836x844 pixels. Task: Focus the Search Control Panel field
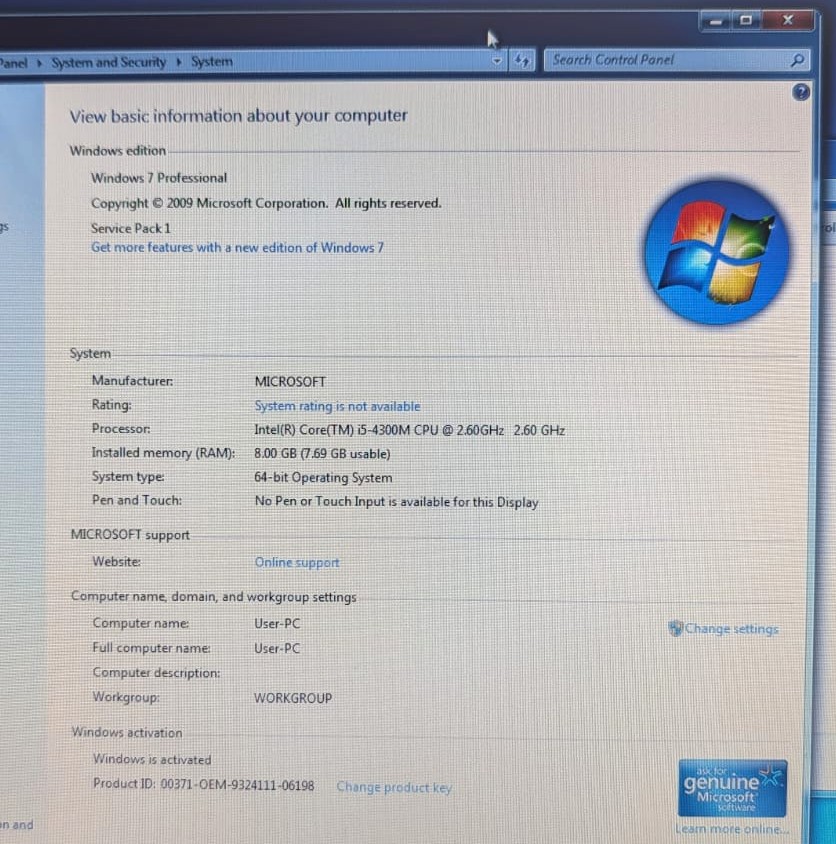point(676,60)
